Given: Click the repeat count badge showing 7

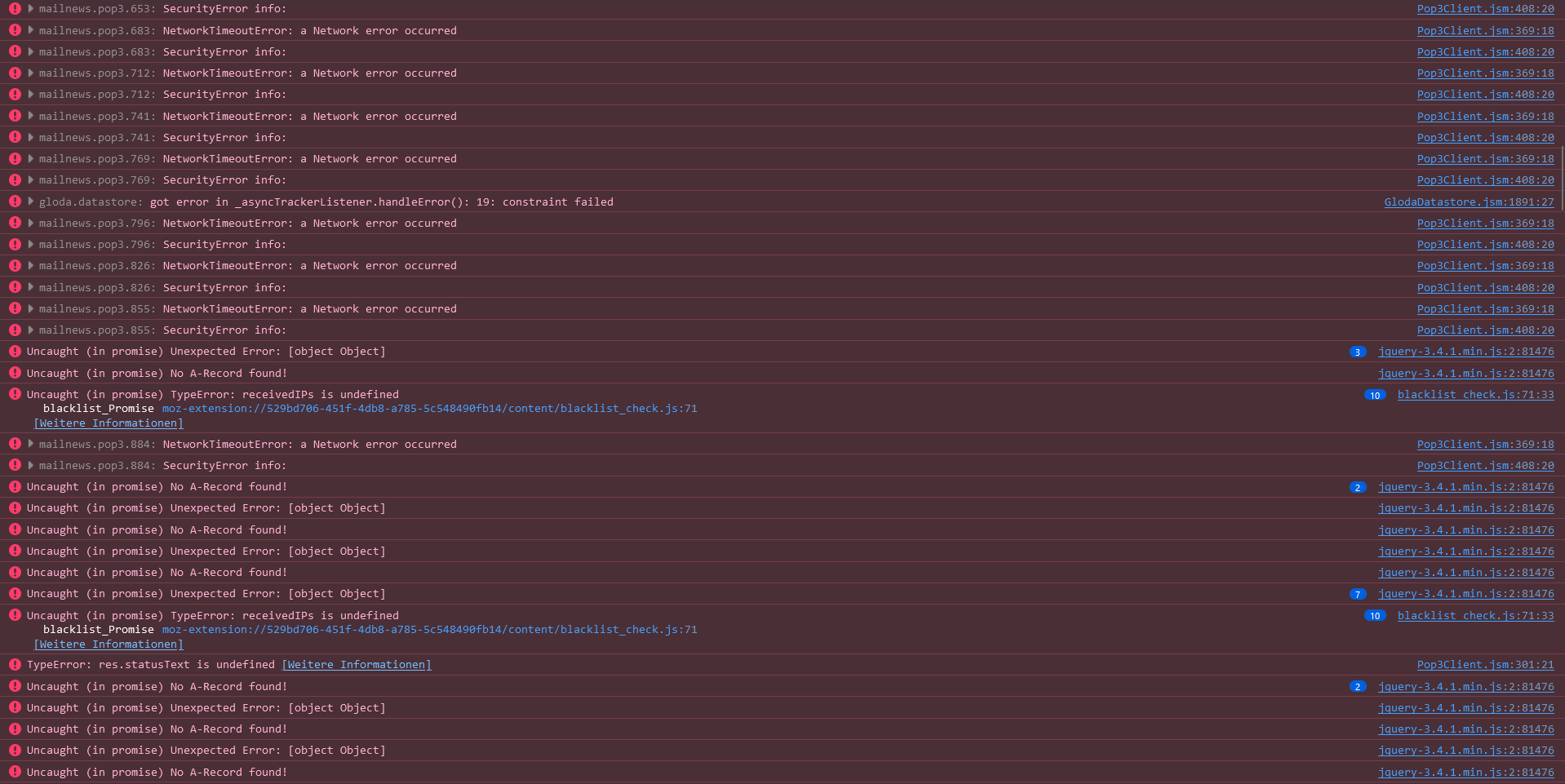Looking at the screenshot, I should (x=1358, y=595).
